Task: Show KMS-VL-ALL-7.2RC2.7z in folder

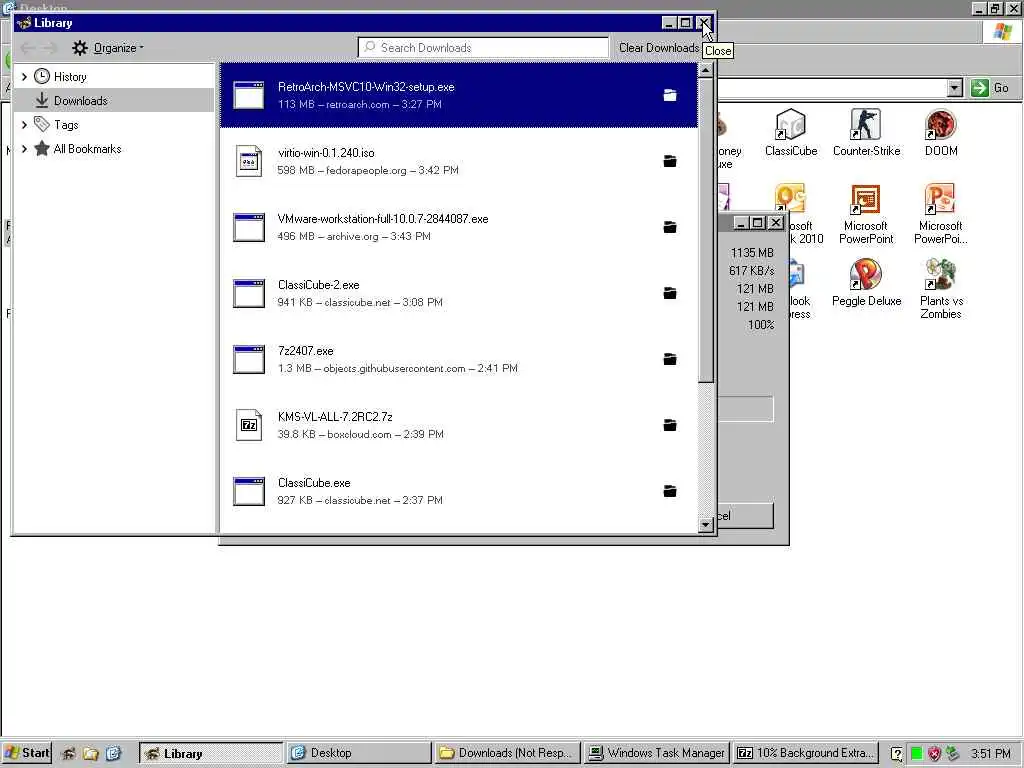Action: tap(670, 425)
